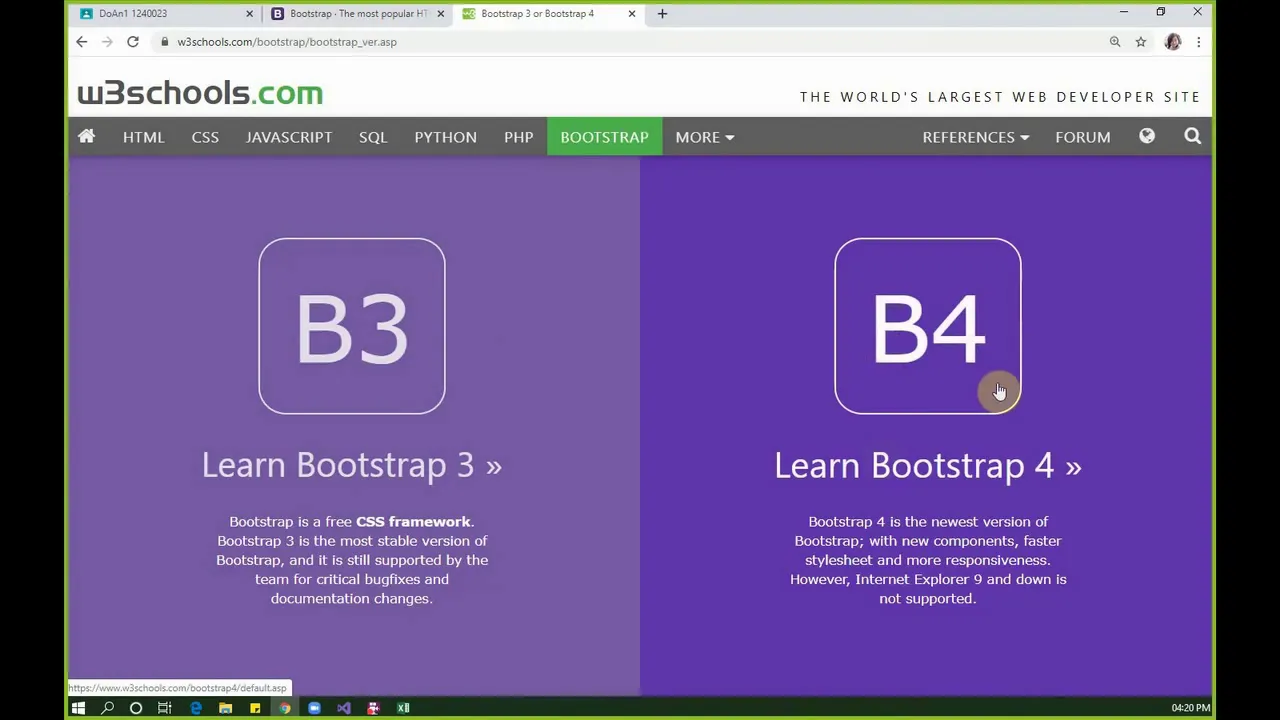Open Task View in the taskbar
This screenshot has width=1280, height=720.
(165, 708)
